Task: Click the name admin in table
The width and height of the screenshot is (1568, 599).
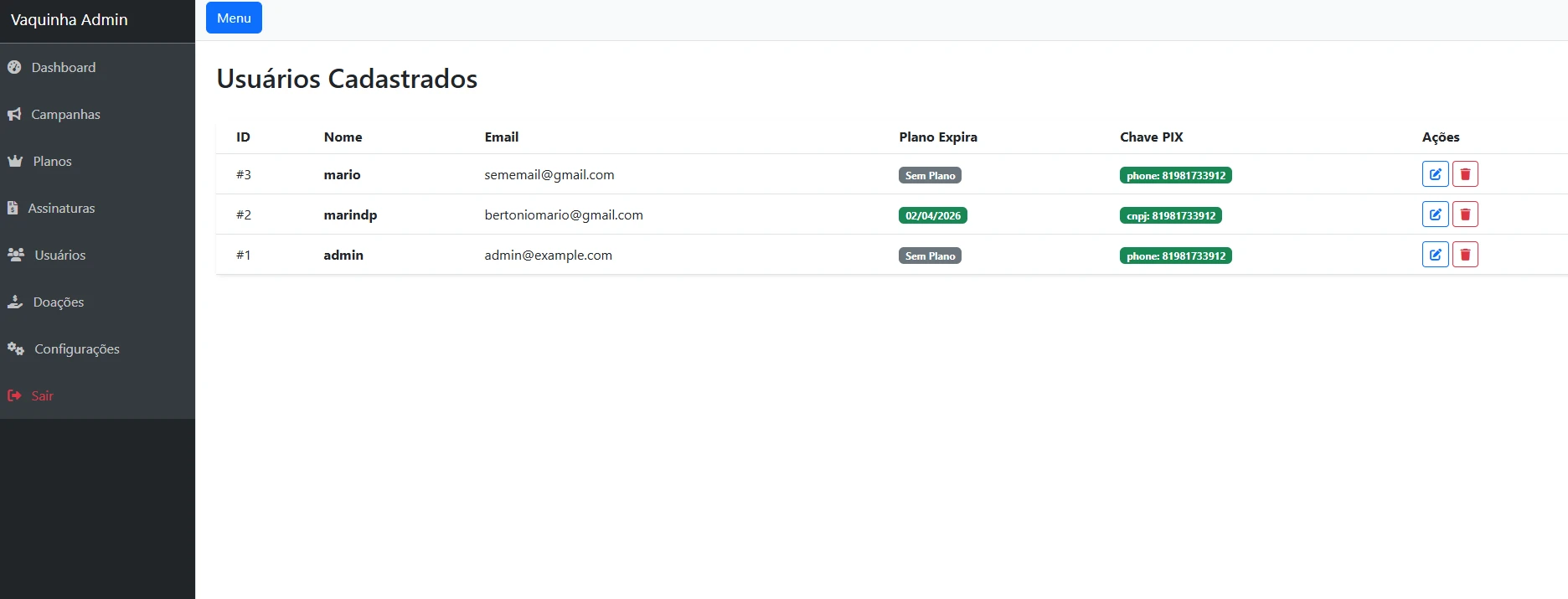Action: [343, 255]
